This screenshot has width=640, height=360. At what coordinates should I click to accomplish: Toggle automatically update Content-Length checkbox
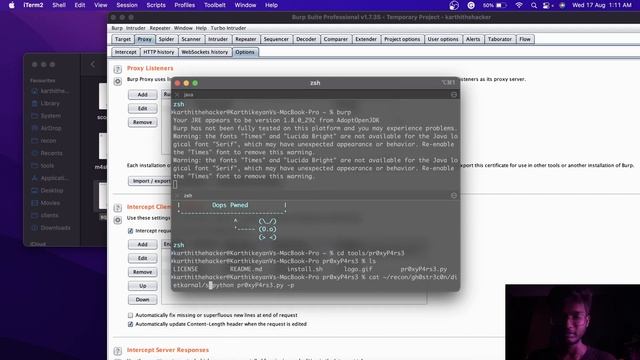tap(131, 324)
